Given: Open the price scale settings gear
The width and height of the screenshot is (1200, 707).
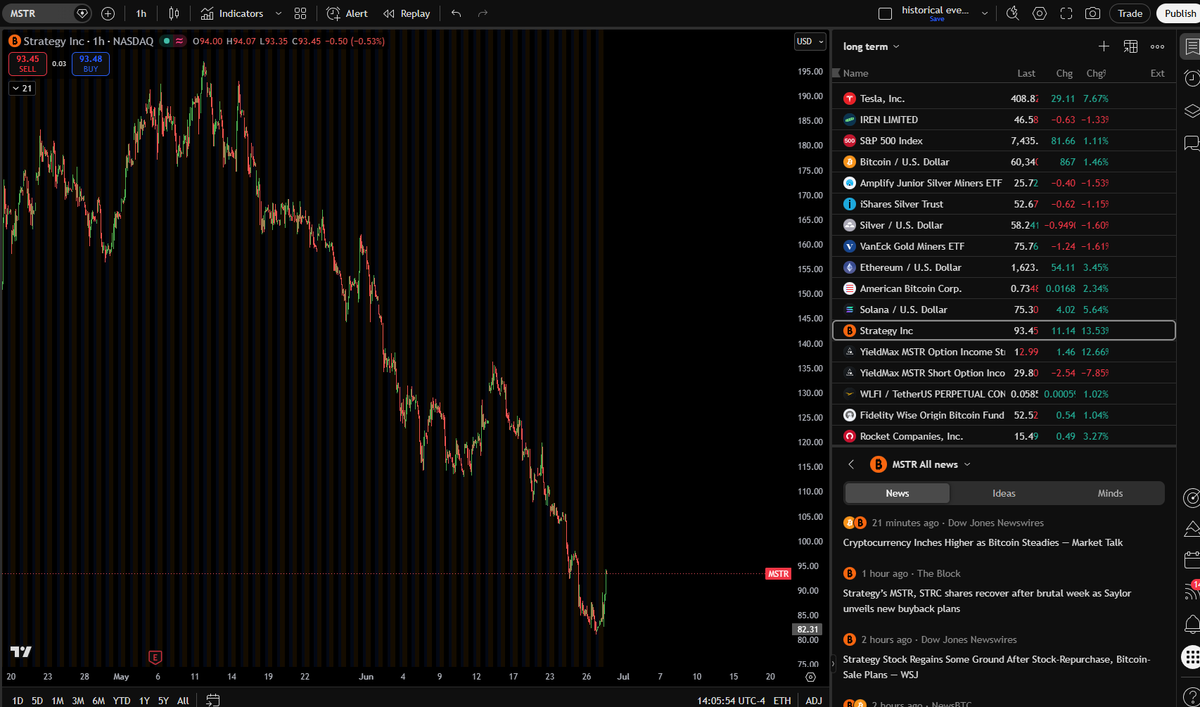Looking at the screenshot, I should click(x=810, y=677).
